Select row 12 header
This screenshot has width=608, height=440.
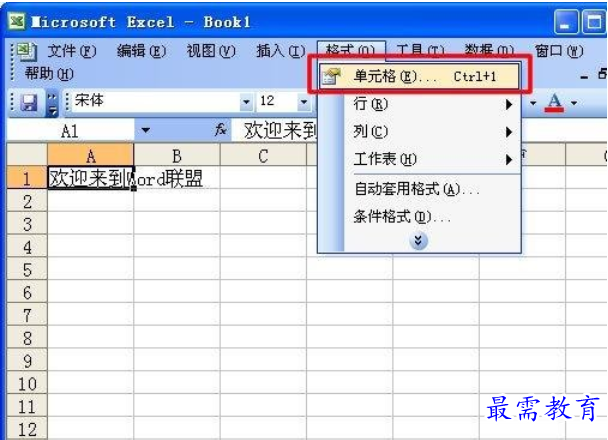point(27,429)
